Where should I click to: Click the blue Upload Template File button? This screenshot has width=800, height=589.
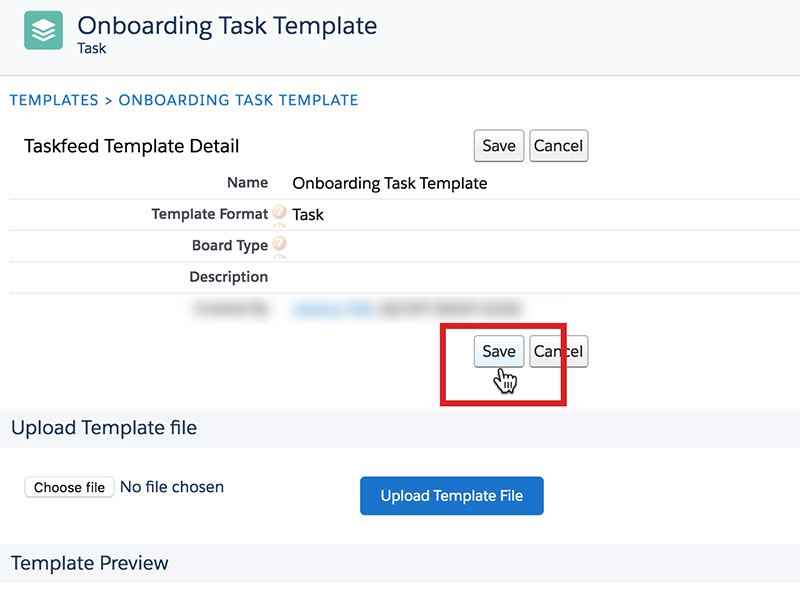coord(452,496)
